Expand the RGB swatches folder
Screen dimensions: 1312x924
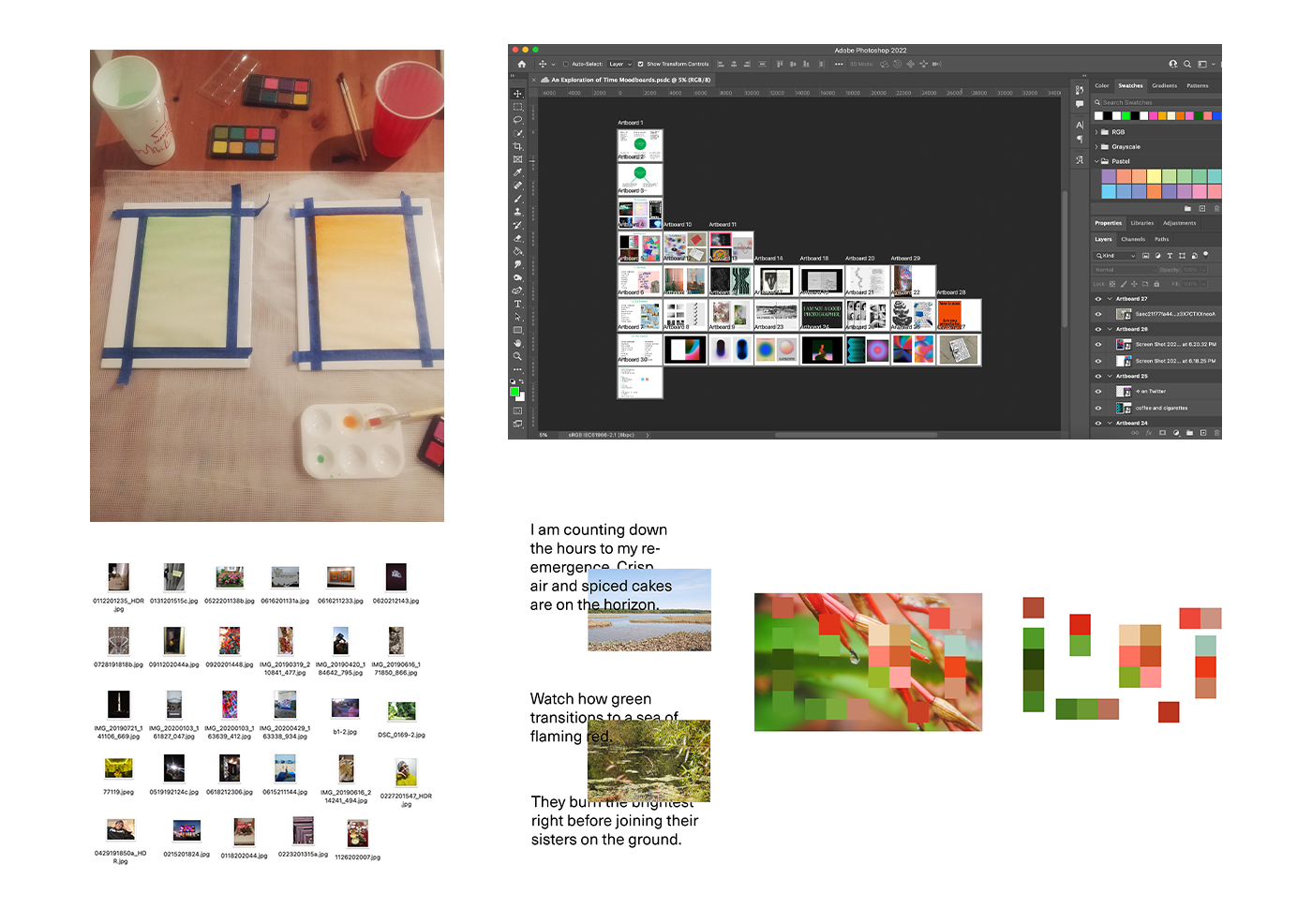coord(1096,132)
